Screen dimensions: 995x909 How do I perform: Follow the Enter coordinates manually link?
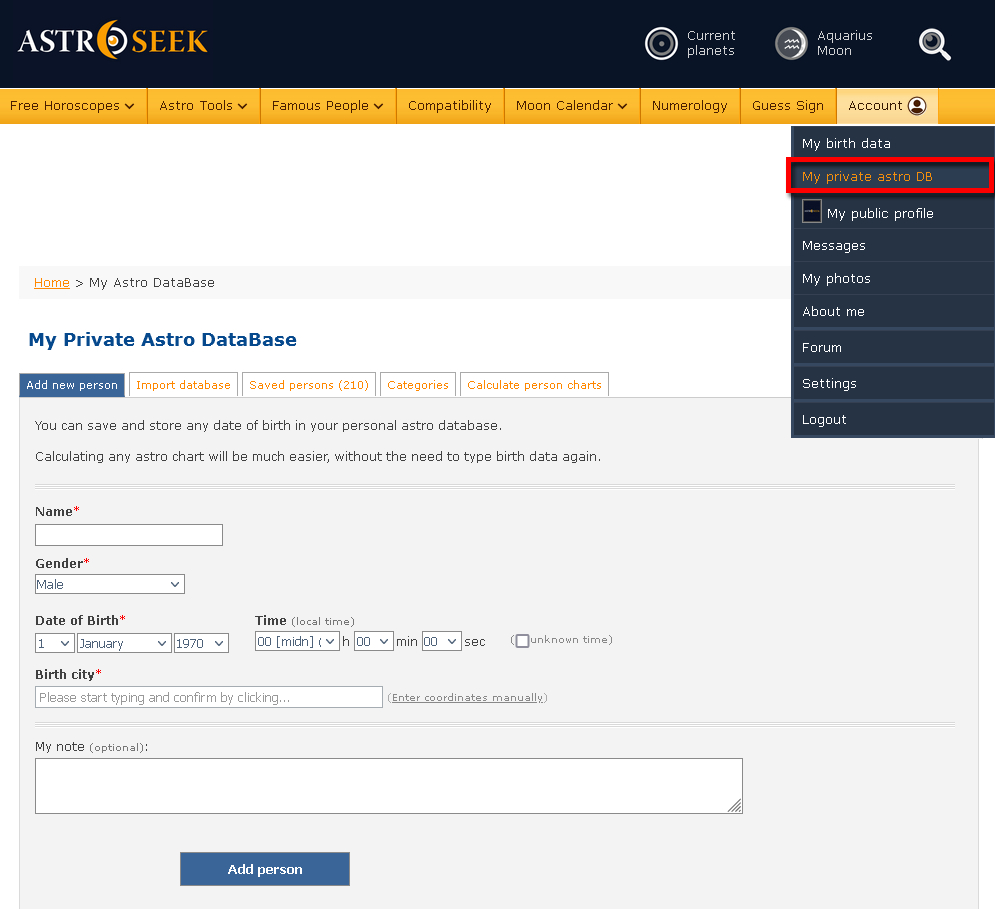[468, 698]
